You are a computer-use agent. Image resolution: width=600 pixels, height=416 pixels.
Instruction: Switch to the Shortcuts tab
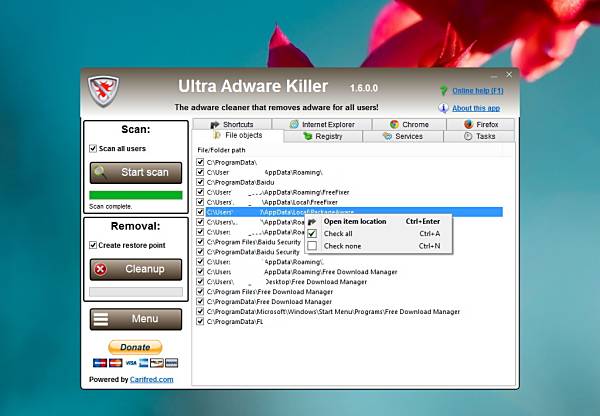point(232,124)
